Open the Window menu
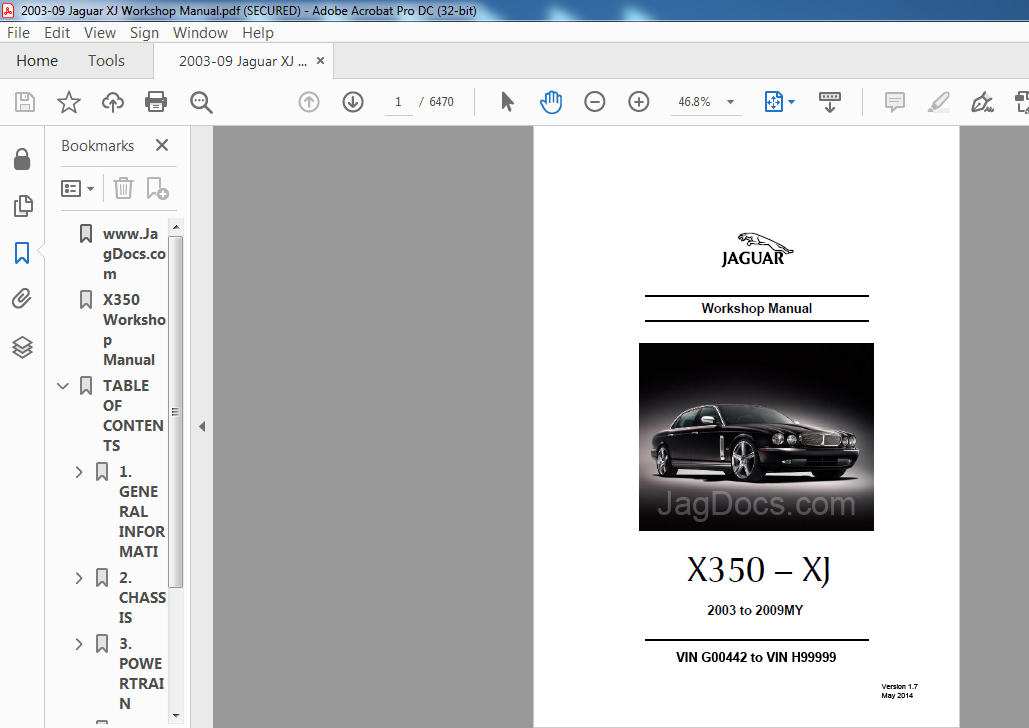Image resolution: width=1029 pixels, height=728 pixels. click(x=200, y=33)
